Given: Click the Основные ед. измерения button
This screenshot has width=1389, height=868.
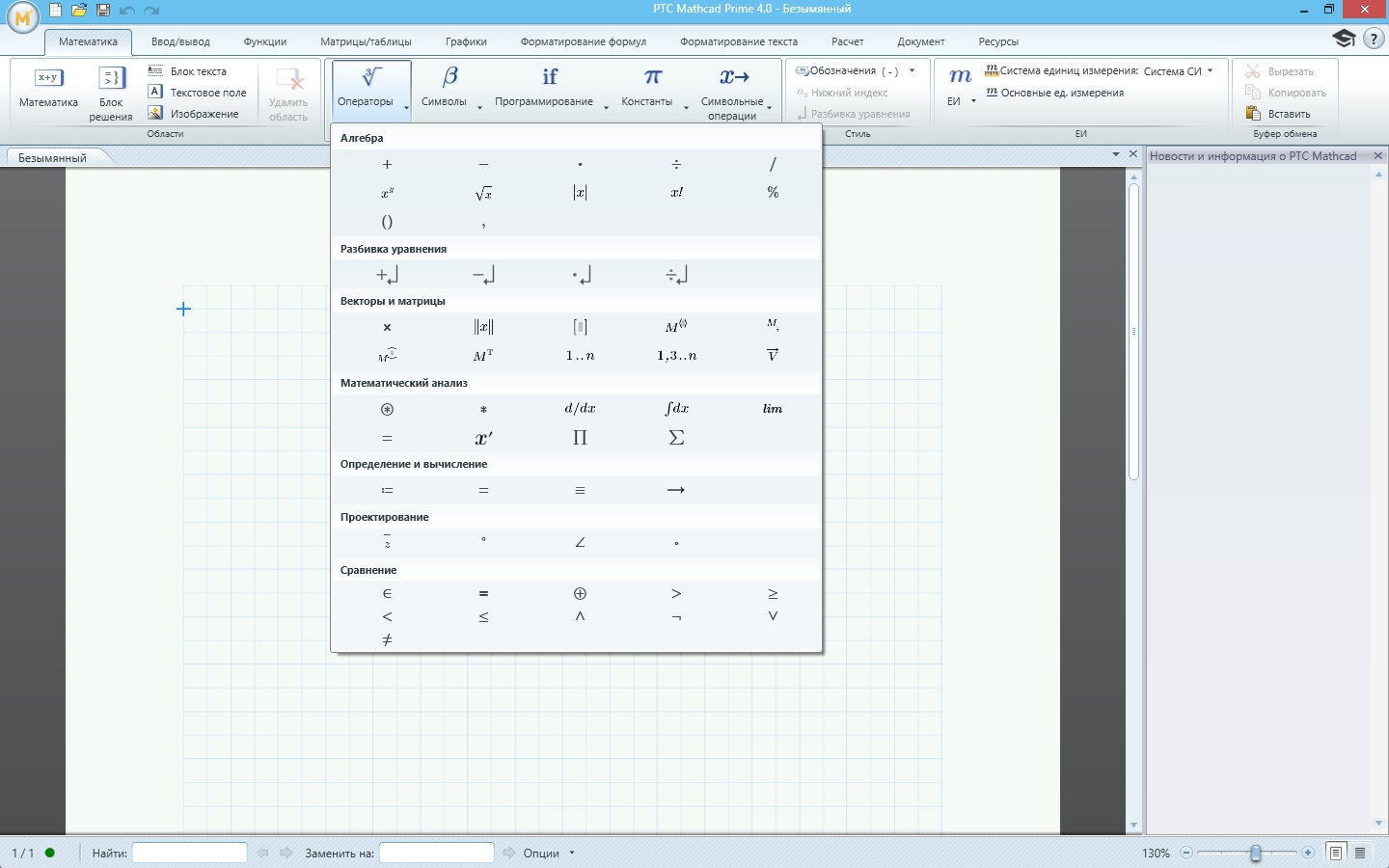Looking at the screenshot, I should click(1054, 93).
